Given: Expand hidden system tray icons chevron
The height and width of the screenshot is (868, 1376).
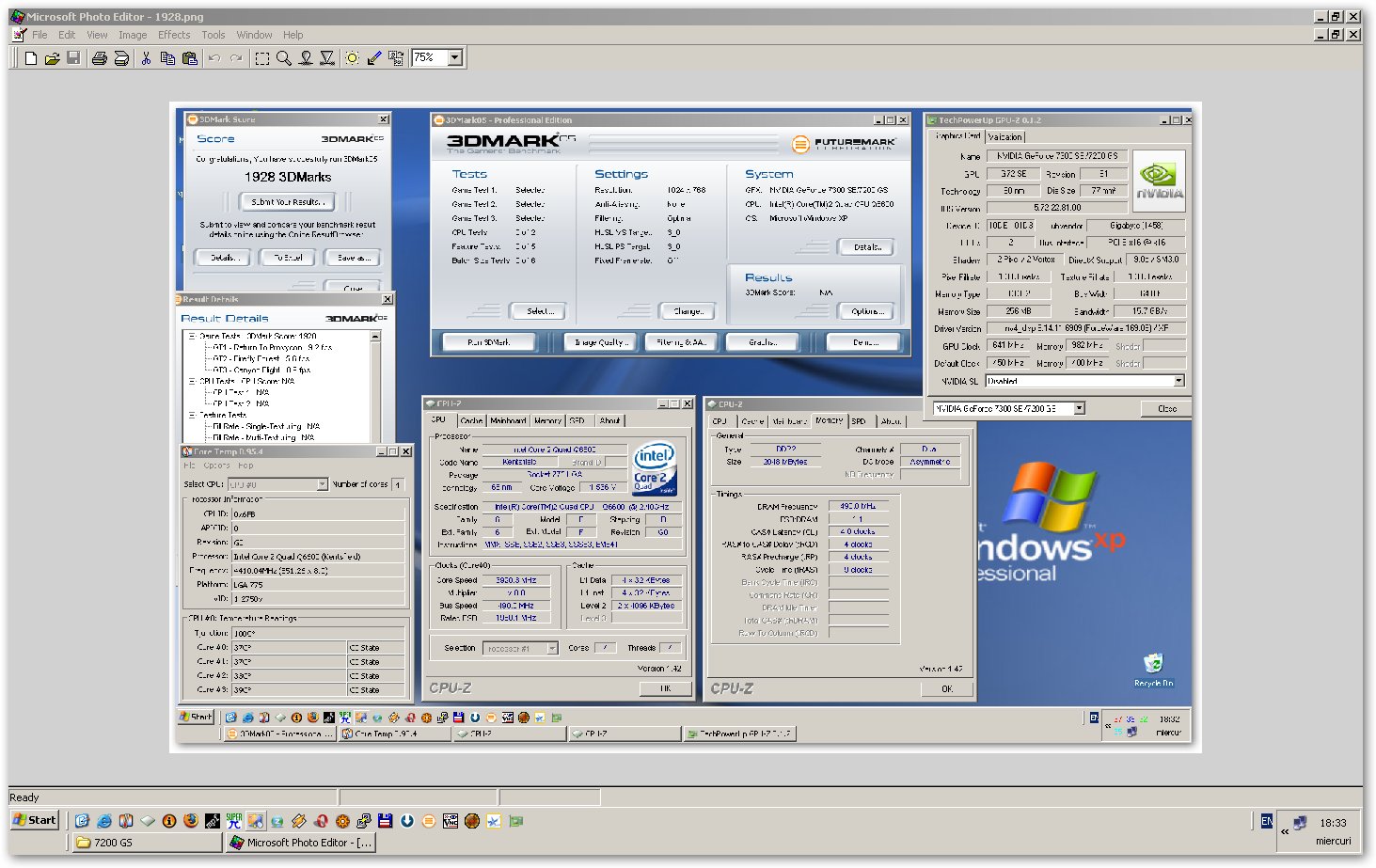Looking at the screenshot, I should pyautogui.click(x=1284, y=831).
